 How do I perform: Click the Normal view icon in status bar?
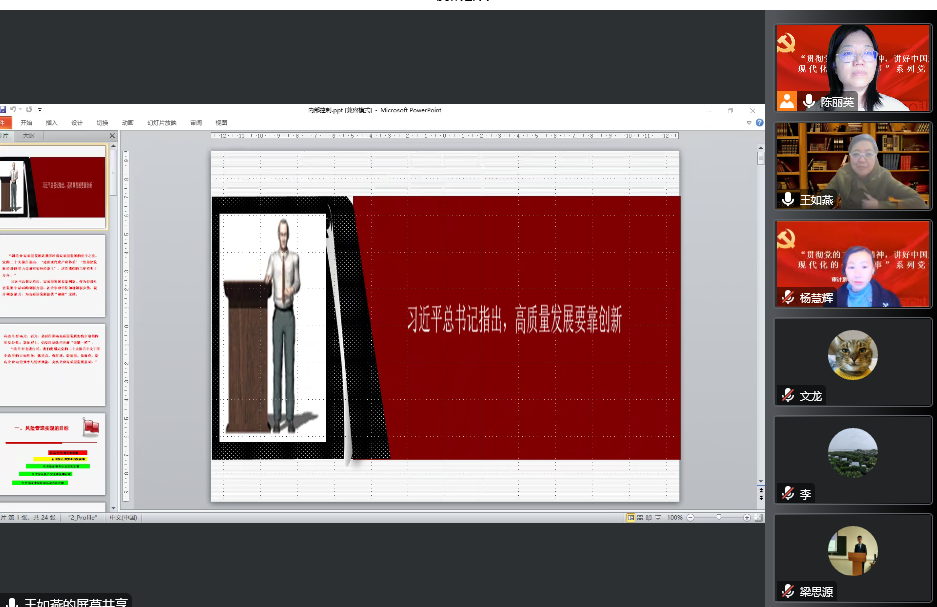point(631,517)
